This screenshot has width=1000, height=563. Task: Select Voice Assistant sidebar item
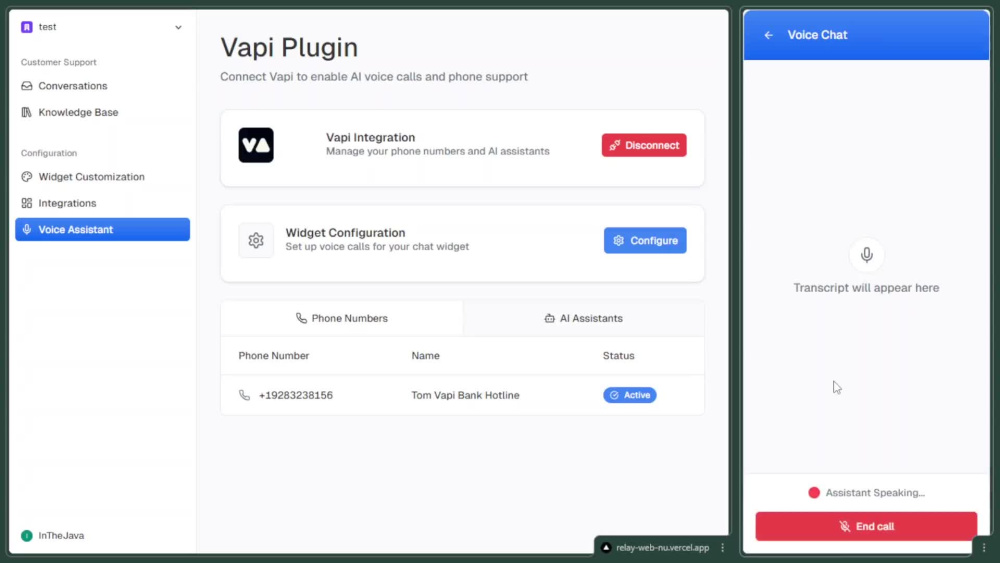[102, 230]
